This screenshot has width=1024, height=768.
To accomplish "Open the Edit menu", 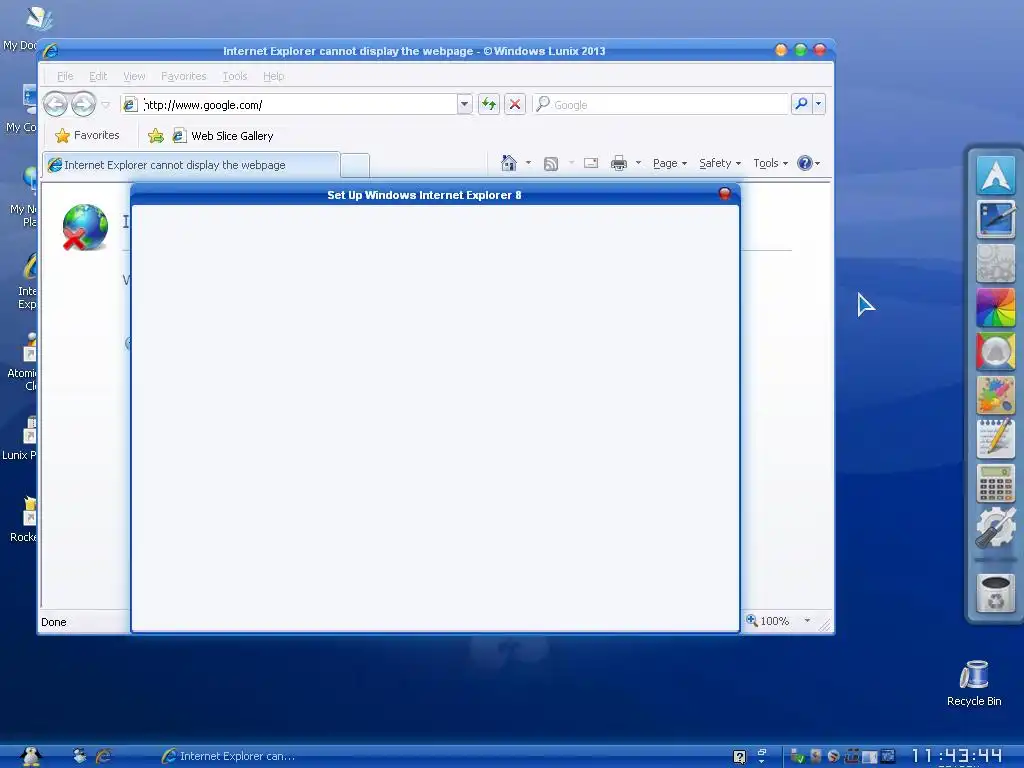I will pyautogui.click(x=98, y=76).
